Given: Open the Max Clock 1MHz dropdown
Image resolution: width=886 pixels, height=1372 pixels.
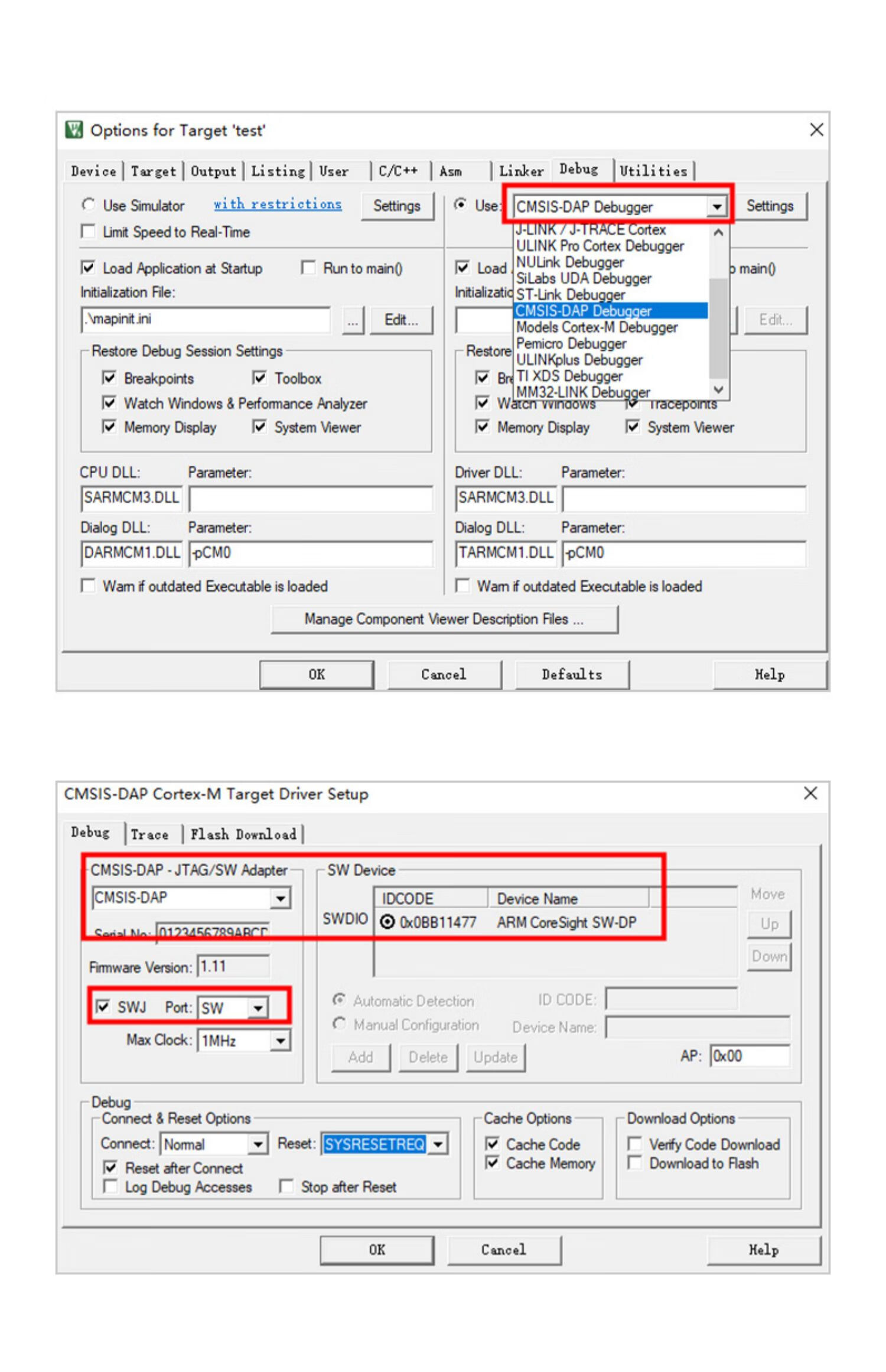Looking at the screenshot, I should pos(281,1041).
